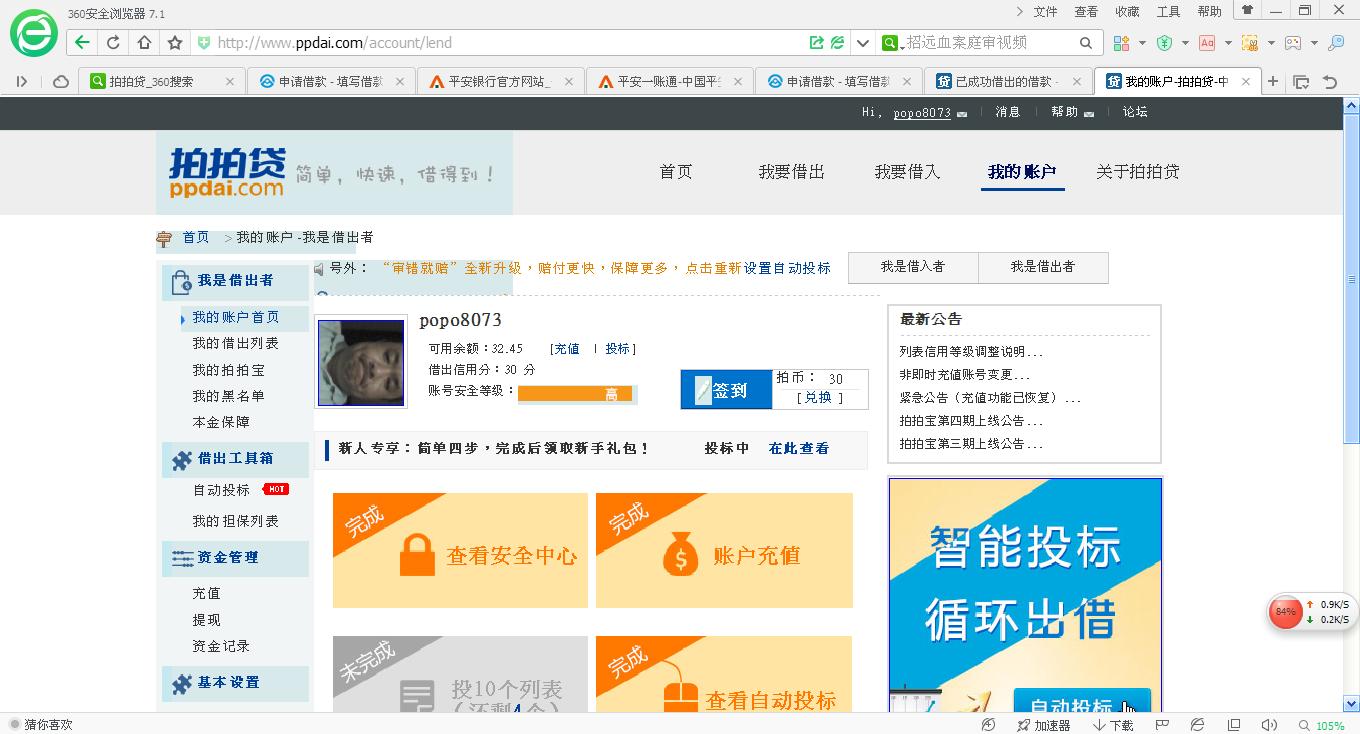Click the popo8073 profile photo
The height and width of the screenshot is (734, 1360).
coord(361,362)
